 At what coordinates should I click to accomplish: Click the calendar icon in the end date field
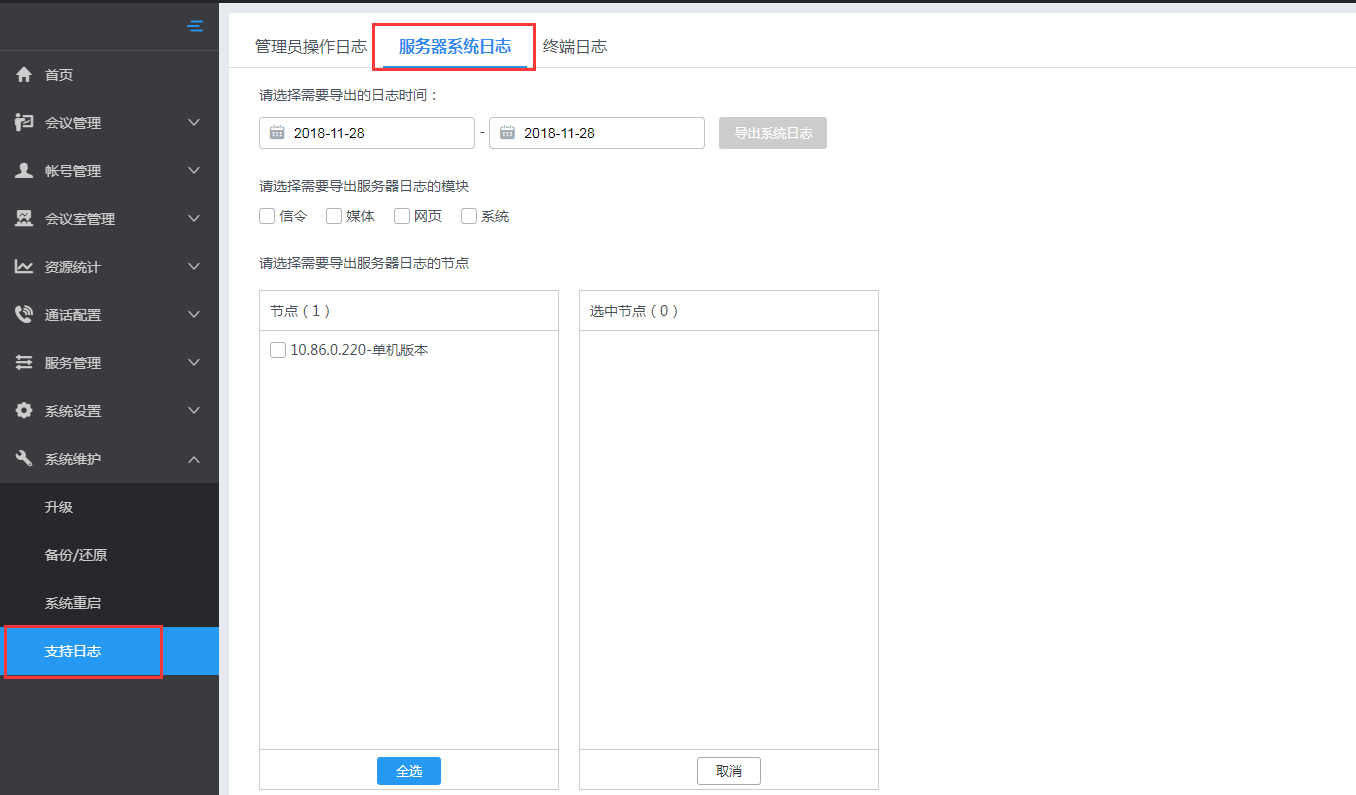[507, 132]
